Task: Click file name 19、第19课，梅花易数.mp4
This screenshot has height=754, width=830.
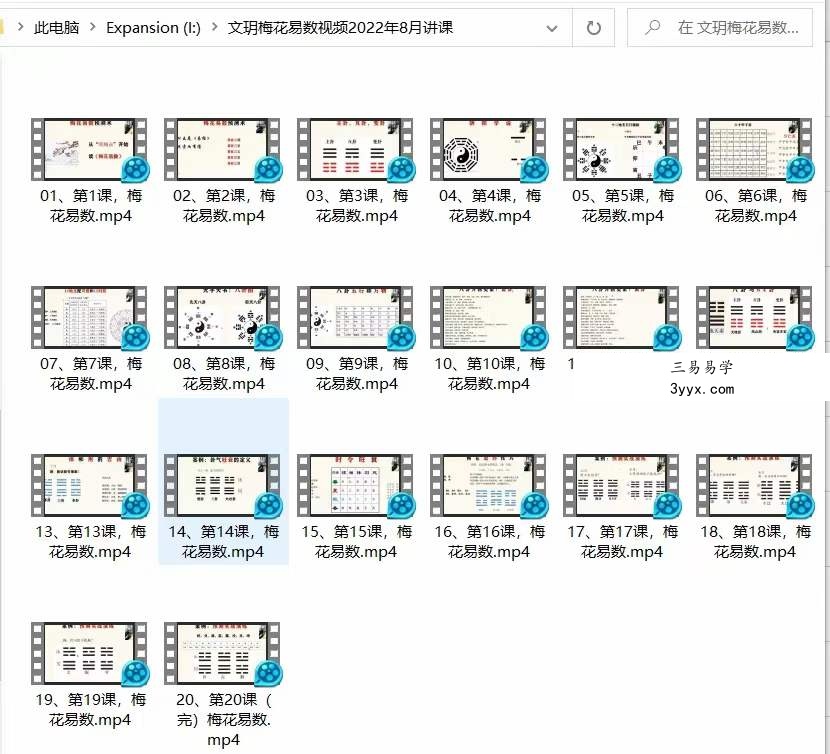Action: tap(91, 710)
